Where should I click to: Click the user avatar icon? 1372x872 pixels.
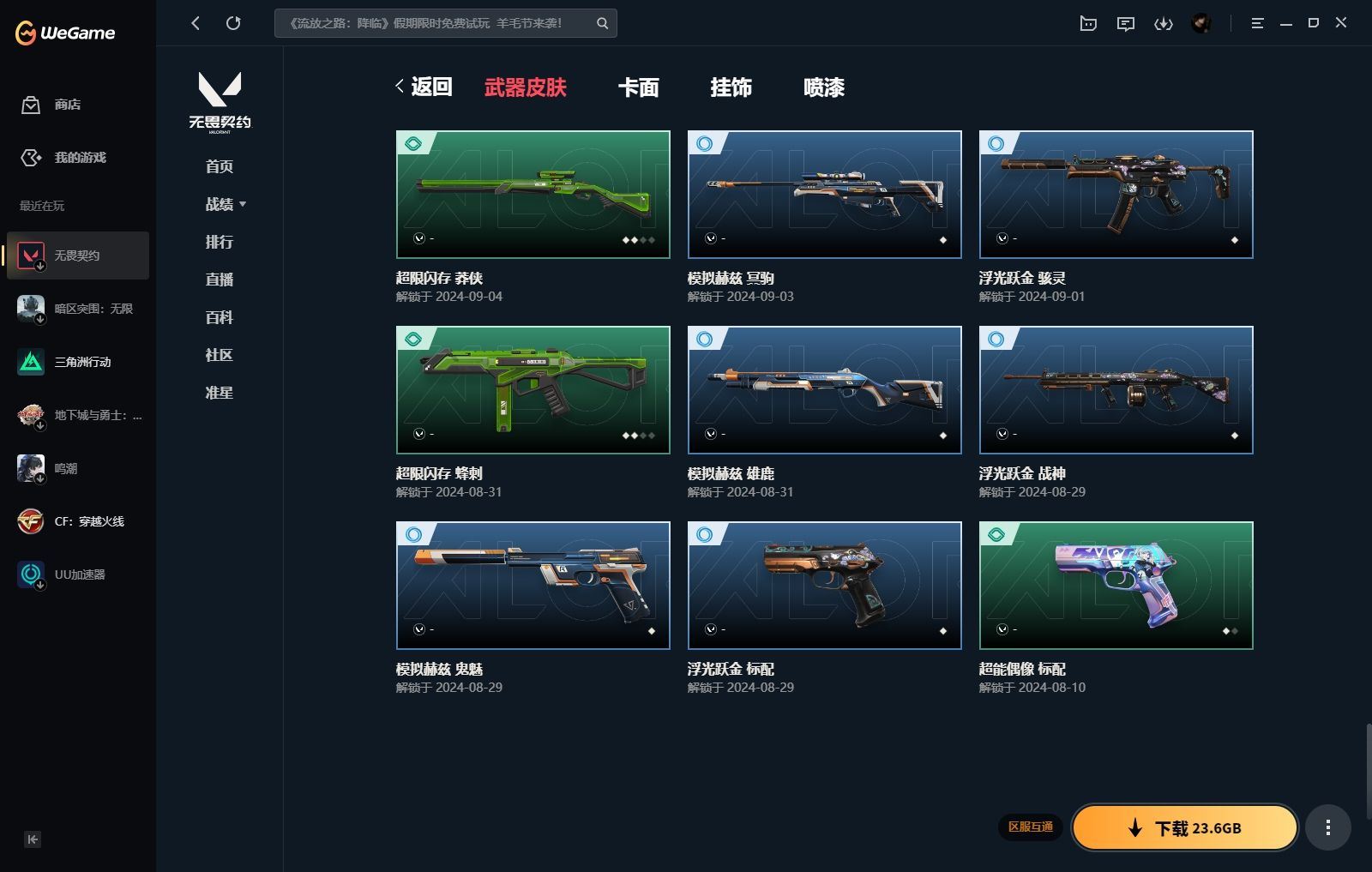pyautogui.click(x=1200, y=24)
